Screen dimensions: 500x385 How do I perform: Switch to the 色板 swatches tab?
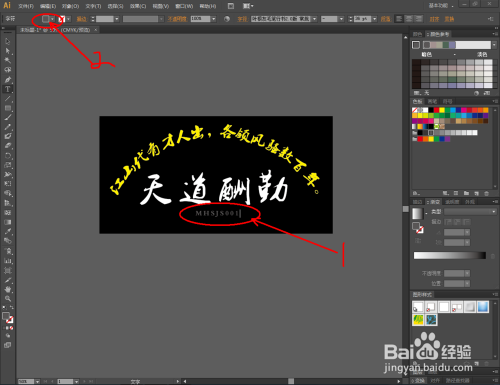pyautogui.click(x=417, y=101)
